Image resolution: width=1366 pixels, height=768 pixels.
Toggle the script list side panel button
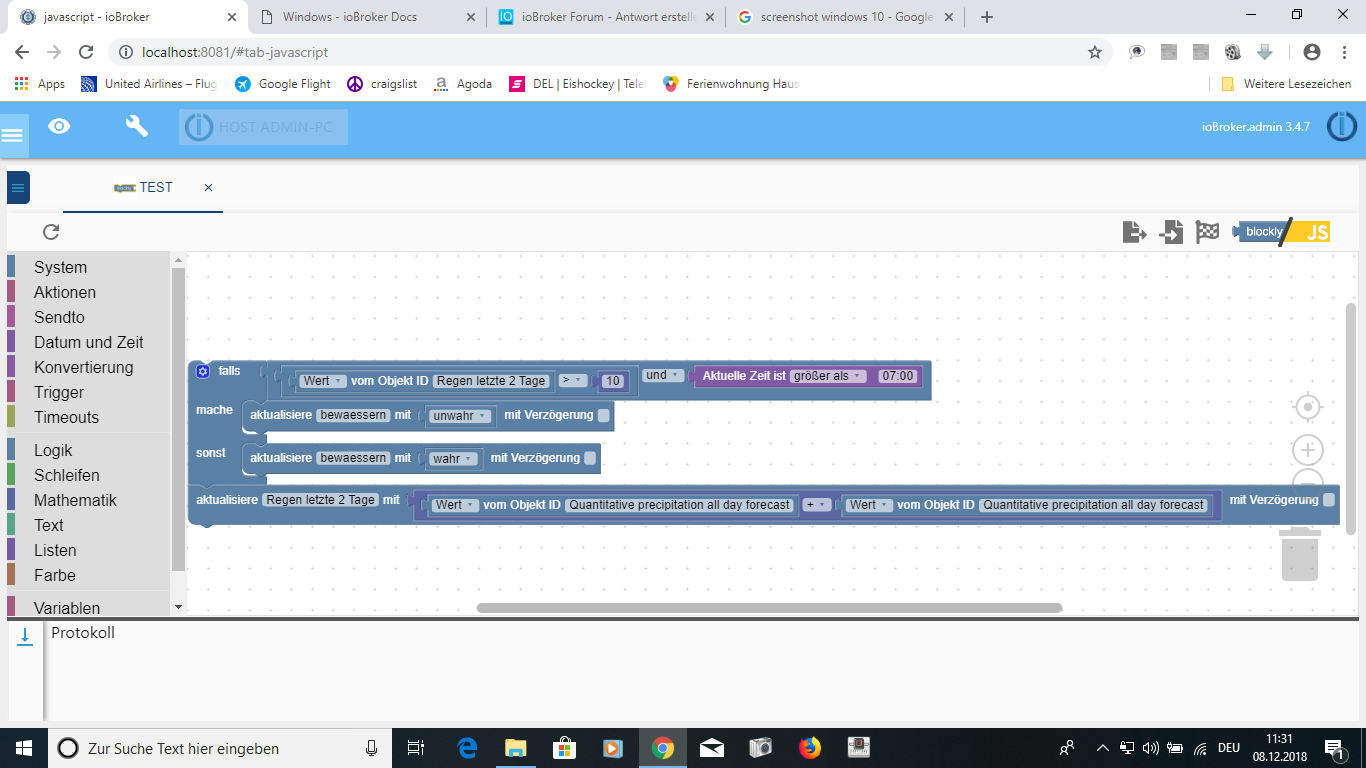click(18, 187)
